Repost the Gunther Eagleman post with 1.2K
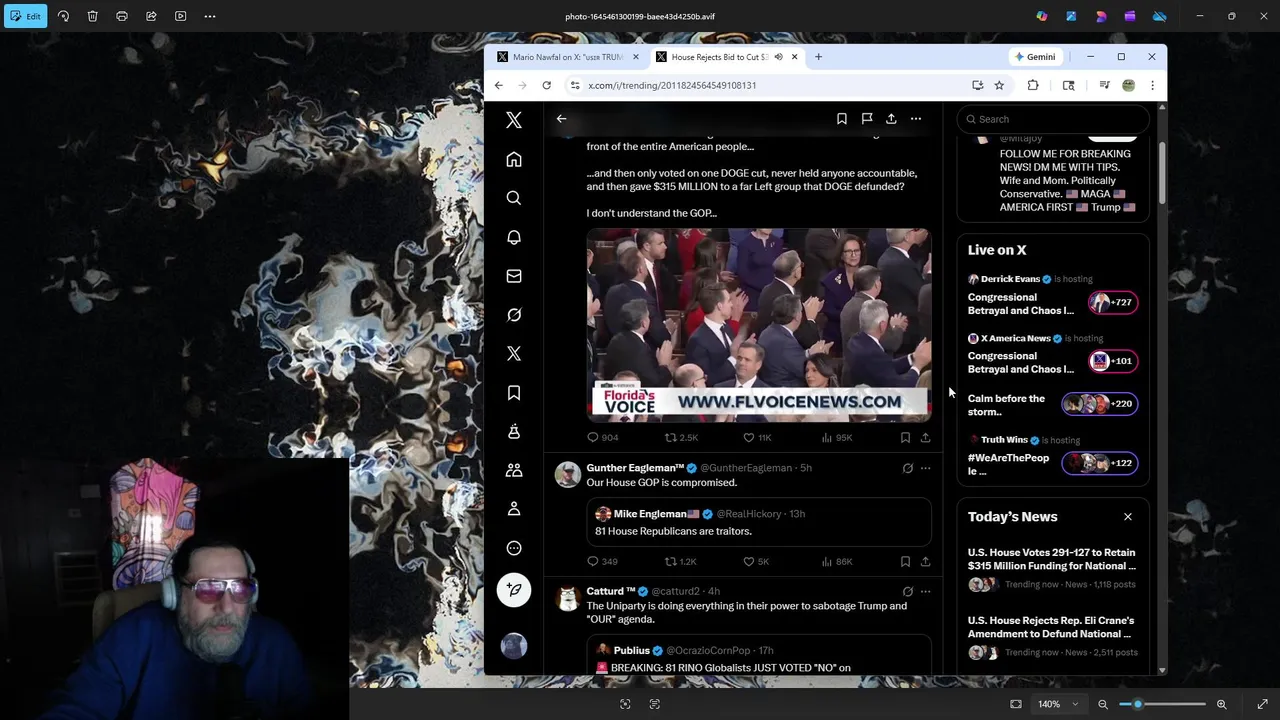The height and width of the screenshot is (720, 1280). coord(681,562)
